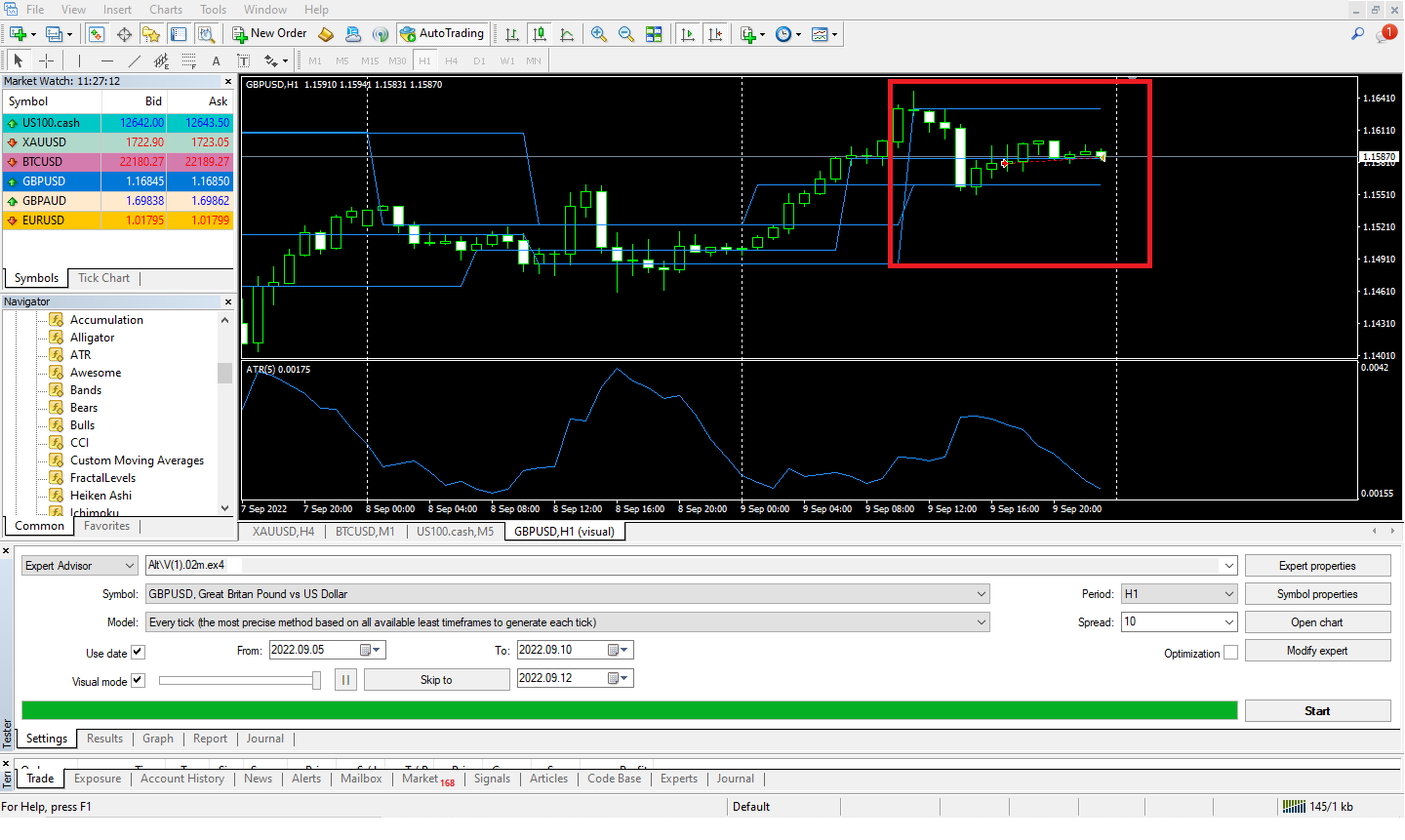Switch to the XAUUSD,H4 chart tab
1405x840 pixels.
coord(283,532)
